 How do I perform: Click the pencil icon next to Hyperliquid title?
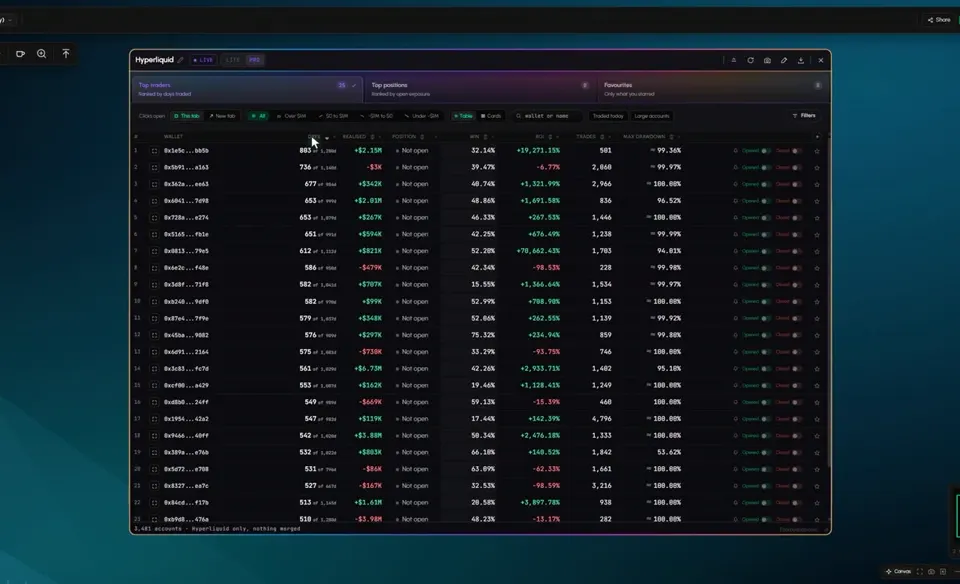click(181, 60)
